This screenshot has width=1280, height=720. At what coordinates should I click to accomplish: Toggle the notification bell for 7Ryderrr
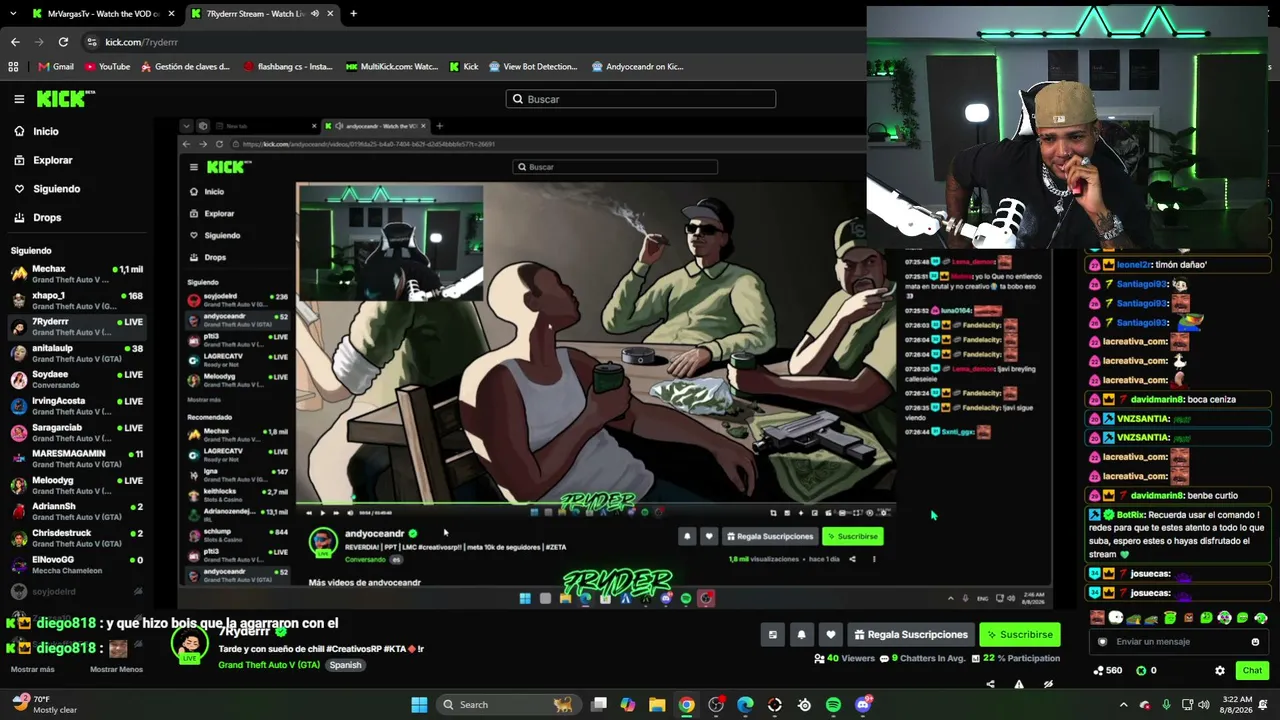coord(801,635)
